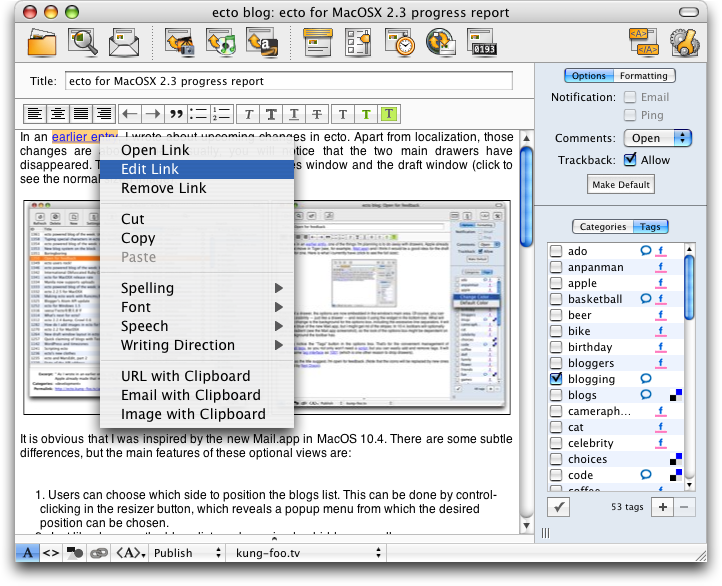Align text left
Image resolution: width=722 pixels, height=586 pixels.
pos(35,114)
